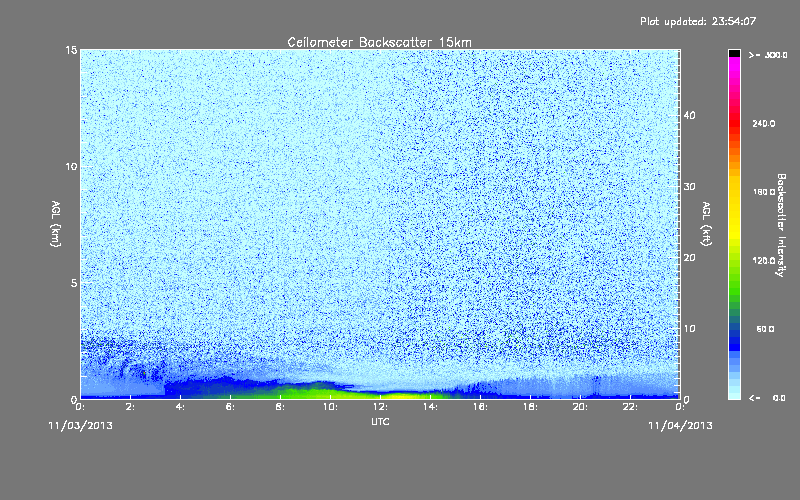This screenshot has height=500, width=800.
Task: Click the black top swatch of the colorbar
Action: 734,53
